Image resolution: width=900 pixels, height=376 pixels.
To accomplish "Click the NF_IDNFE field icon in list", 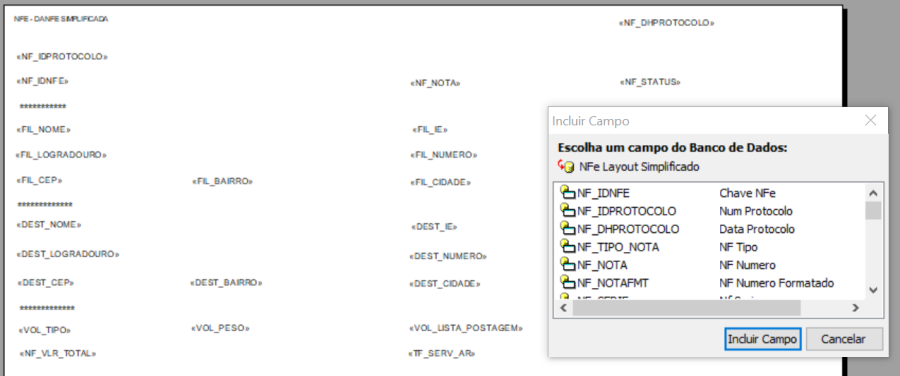I will 567,192.
